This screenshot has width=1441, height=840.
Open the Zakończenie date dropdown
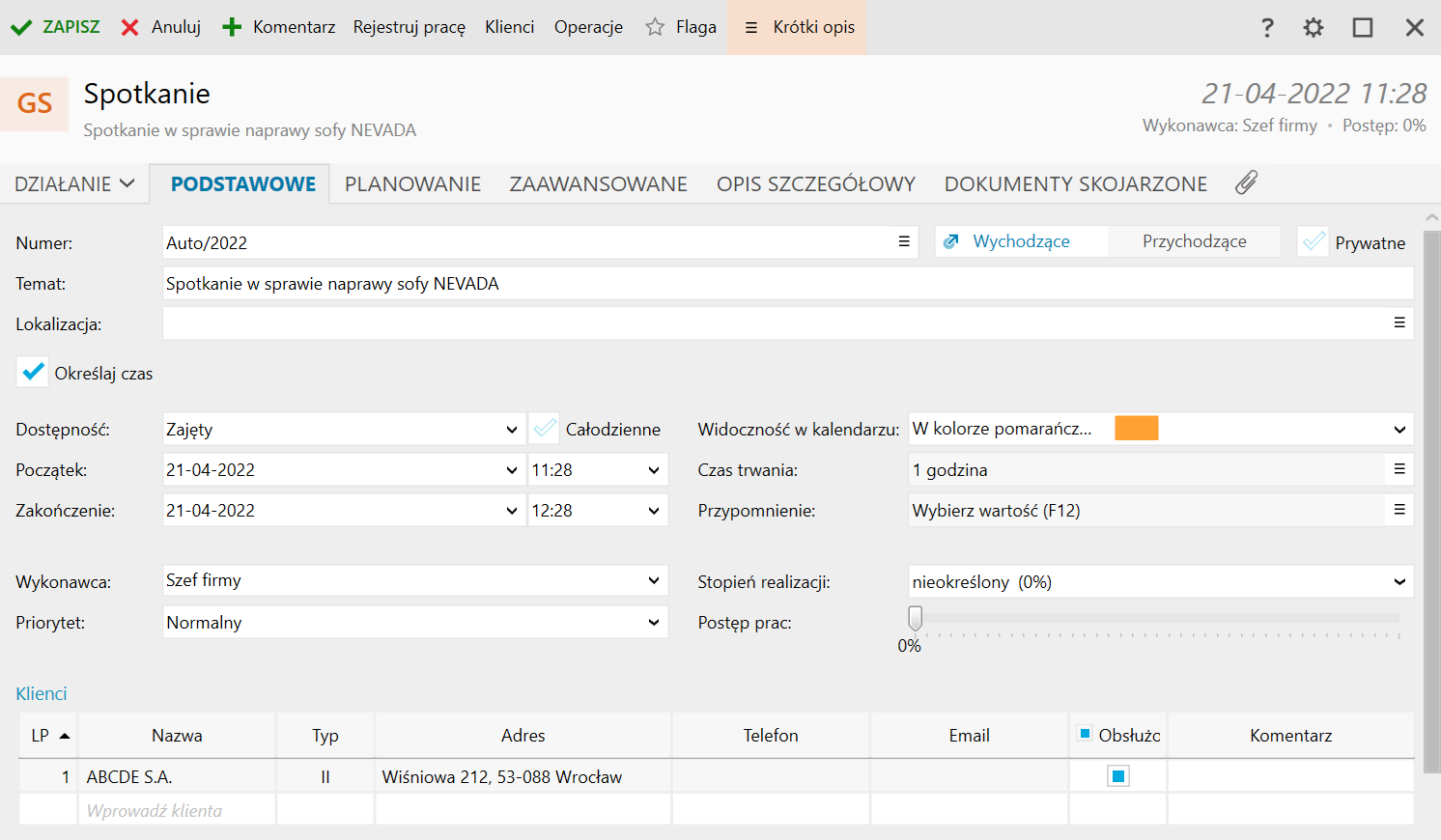tap(511, 511)
